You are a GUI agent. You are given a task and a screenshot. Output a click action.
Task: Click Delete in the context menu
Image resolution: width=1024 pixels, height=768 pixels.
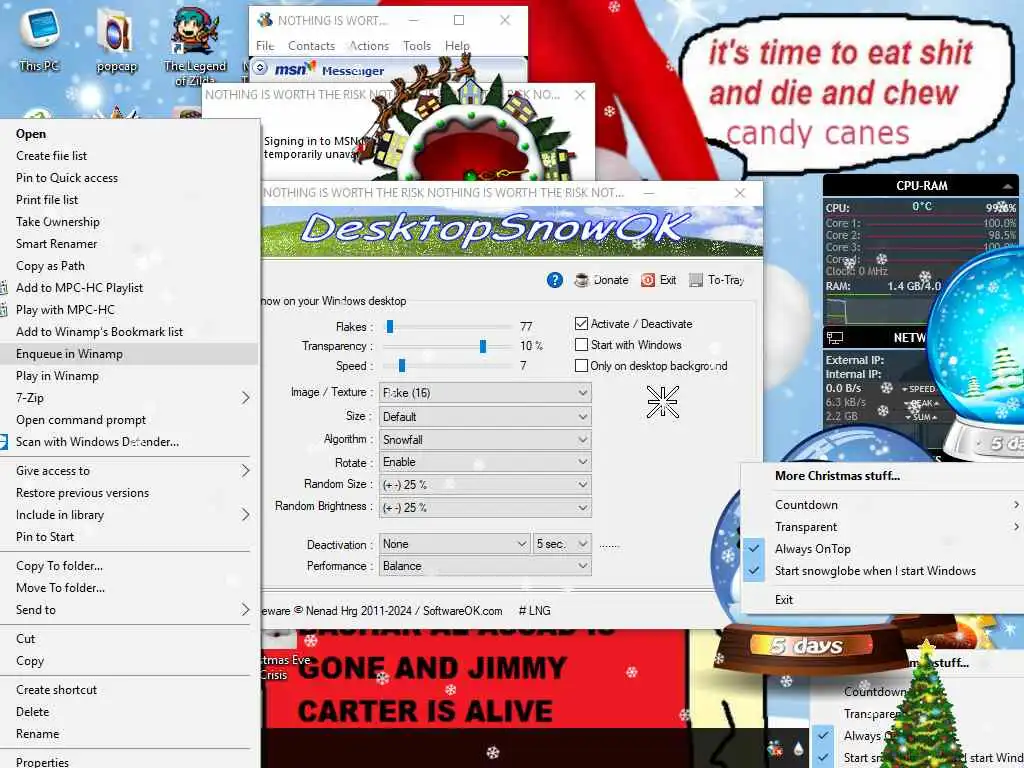click(129, 712)
